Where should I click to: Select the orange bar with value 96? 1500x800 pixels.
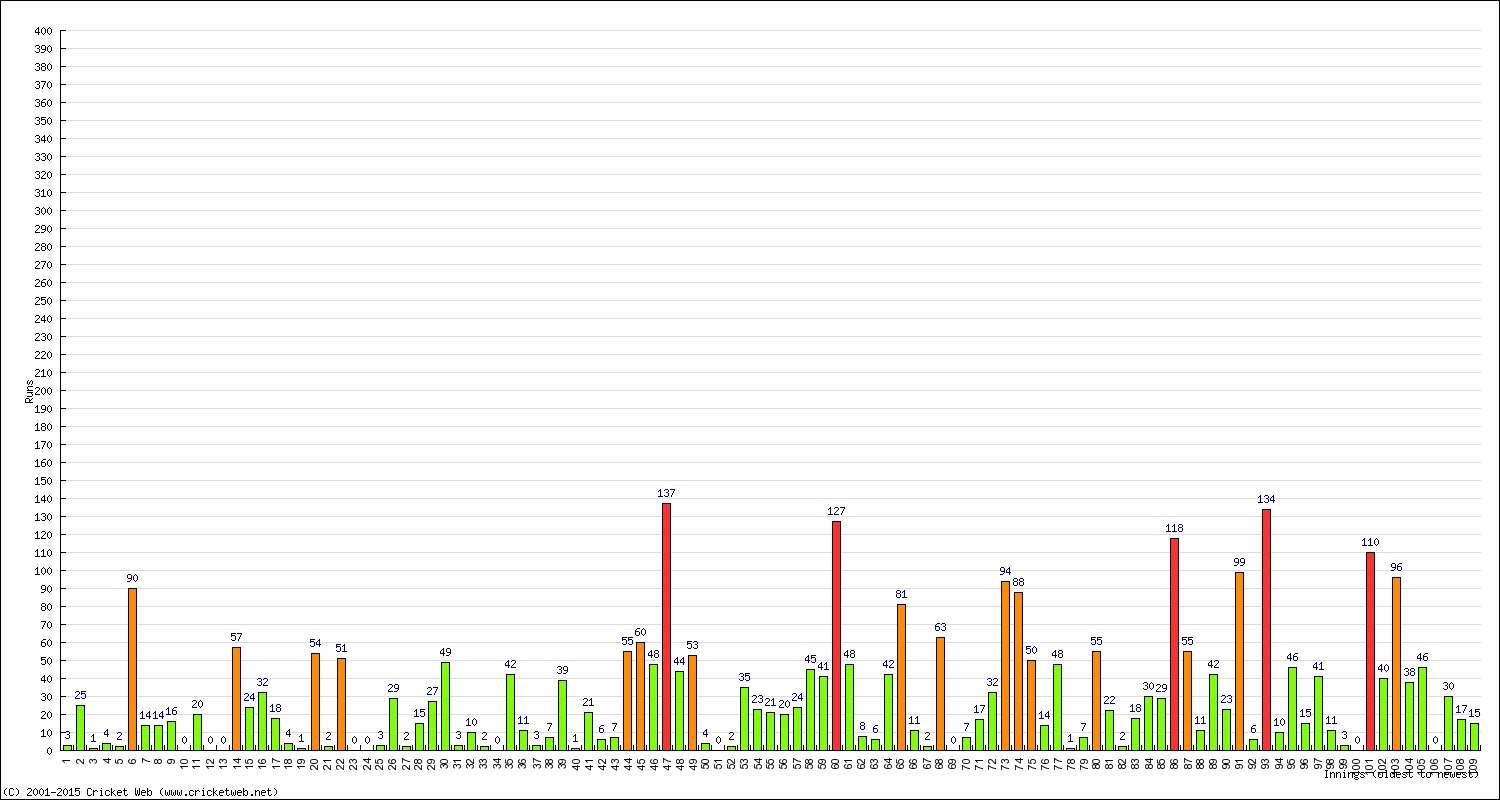pos(1396,663)
